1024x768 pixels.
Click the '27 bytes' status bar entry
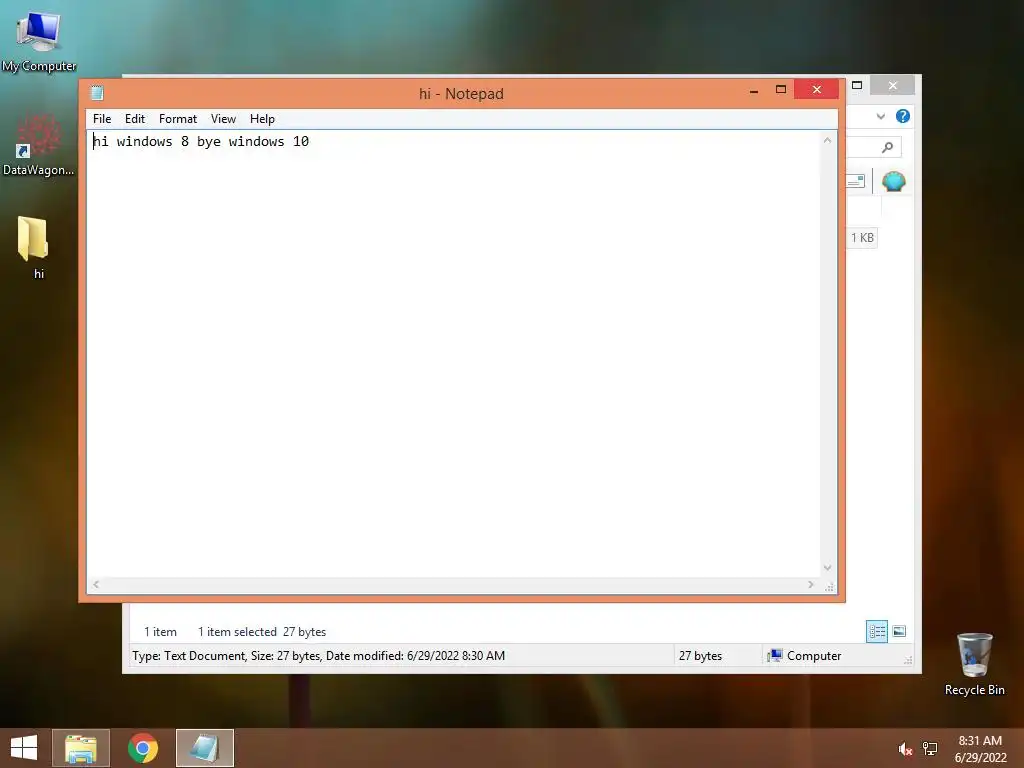700,656
